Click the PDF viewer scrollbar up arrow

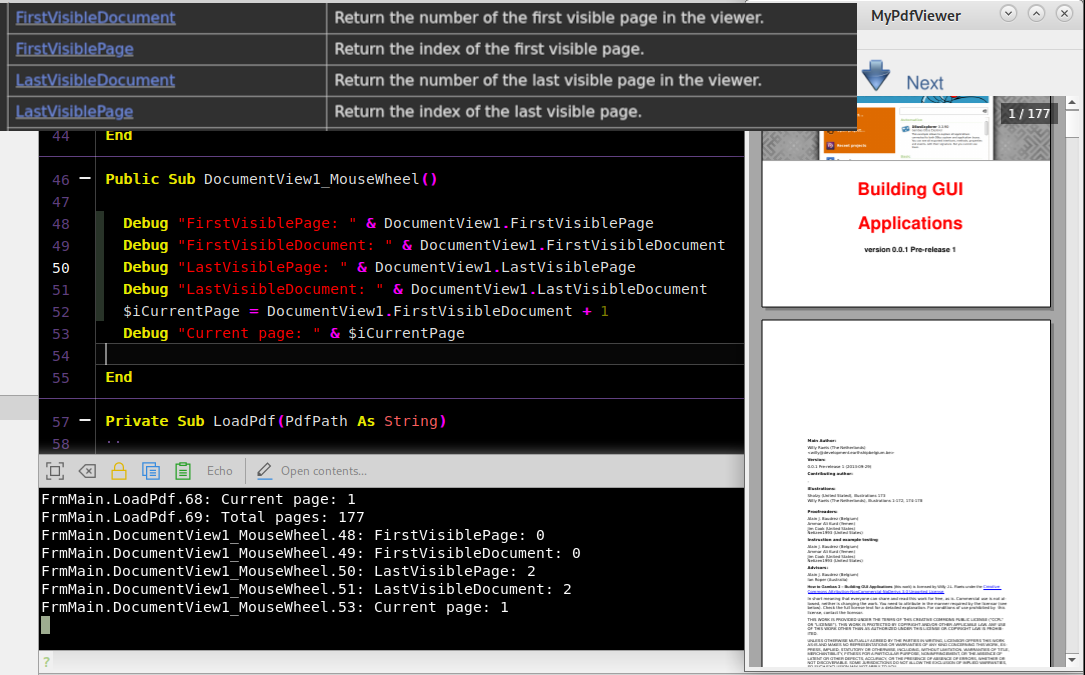[1071, 103]
